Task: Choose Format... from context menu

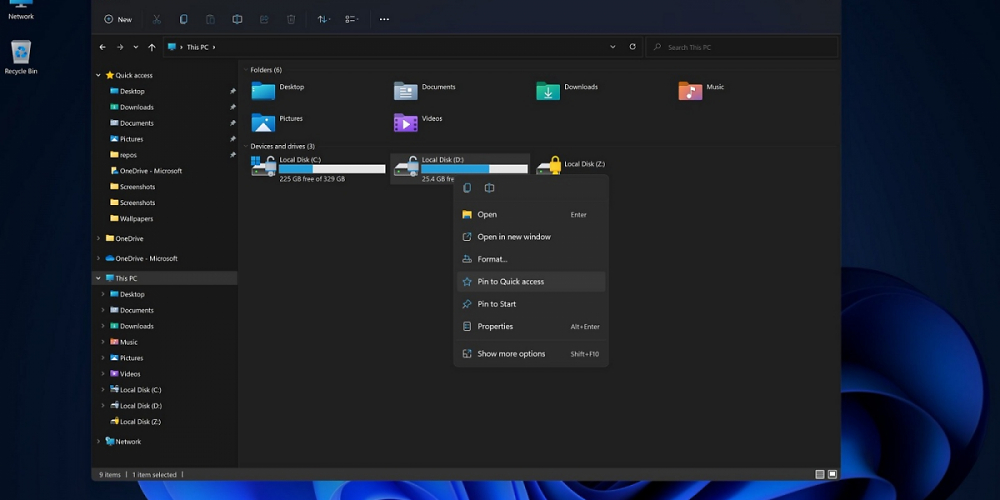Action: 531,260
